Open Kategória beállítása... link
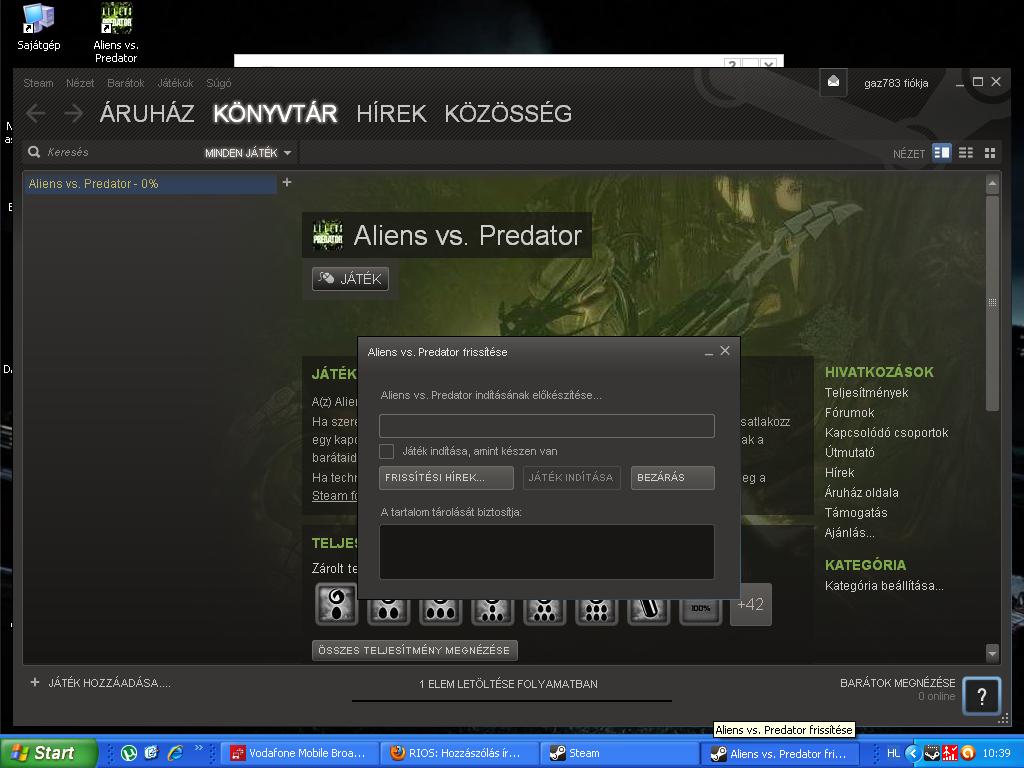This screenshot has height=768, width=1024. 884,586
